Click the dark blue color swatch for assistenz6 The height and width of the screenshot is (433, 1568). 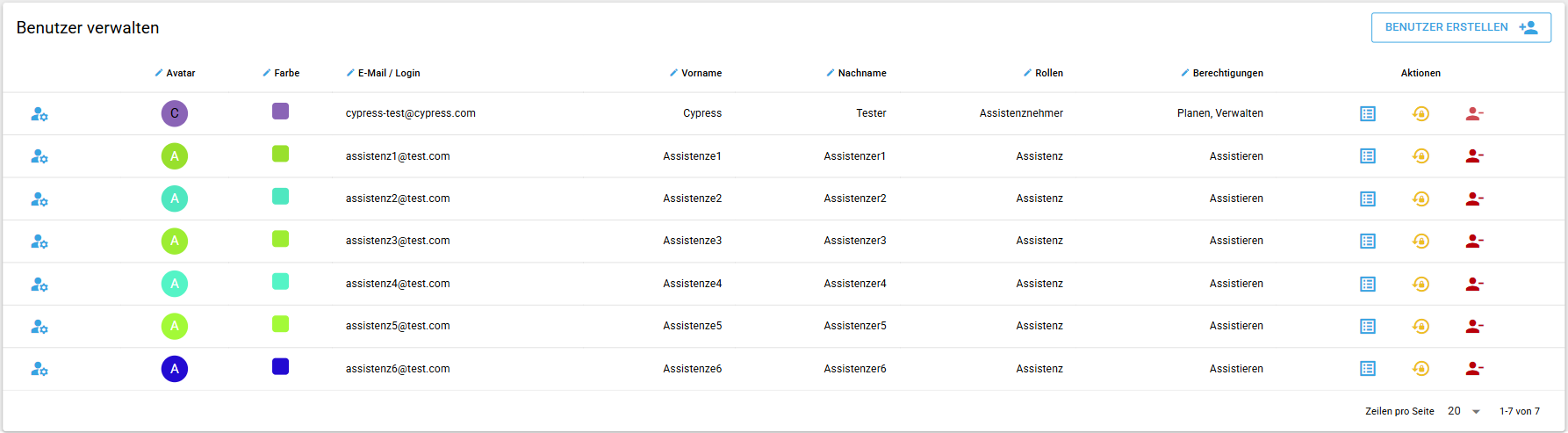pyautogui.click(x=281, y=367)
